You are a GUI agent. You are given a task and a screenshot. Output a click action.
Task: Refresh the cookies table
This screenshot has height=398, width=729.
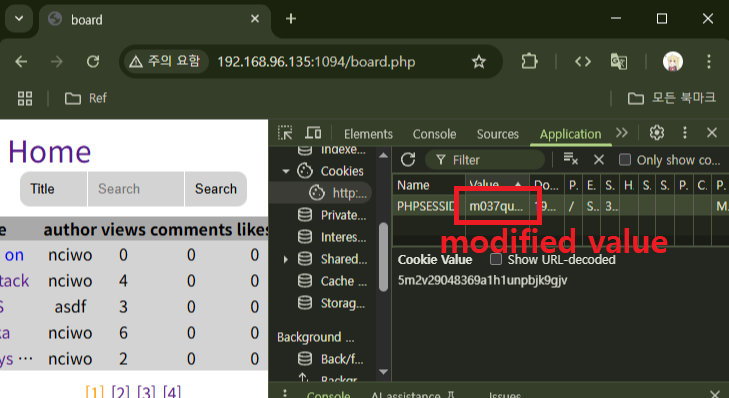click(408, 160)
